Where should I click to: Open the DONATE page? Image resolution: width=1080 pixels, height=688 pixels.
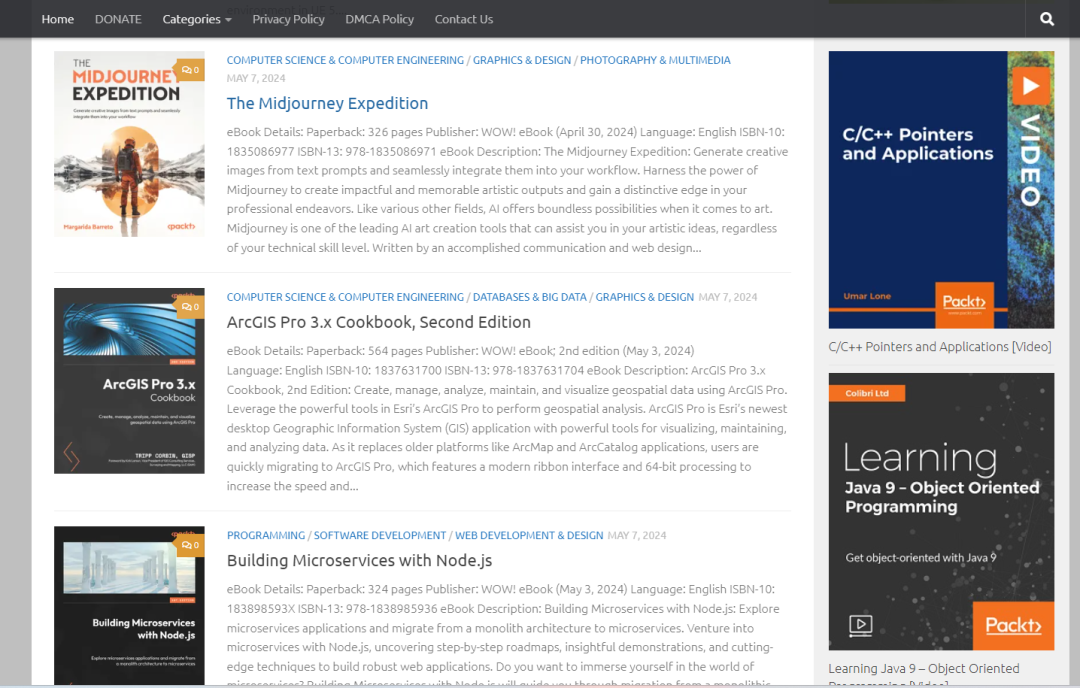[118, 19]
